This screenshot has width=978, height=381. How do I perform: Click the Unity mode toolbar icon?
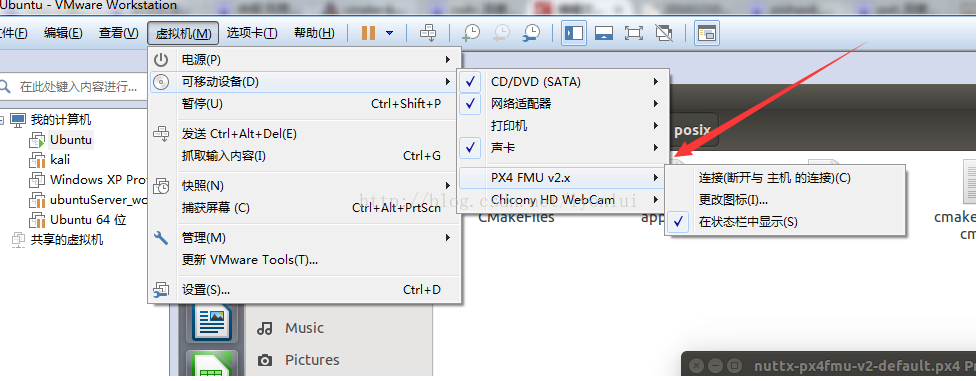tap(665, 33)
